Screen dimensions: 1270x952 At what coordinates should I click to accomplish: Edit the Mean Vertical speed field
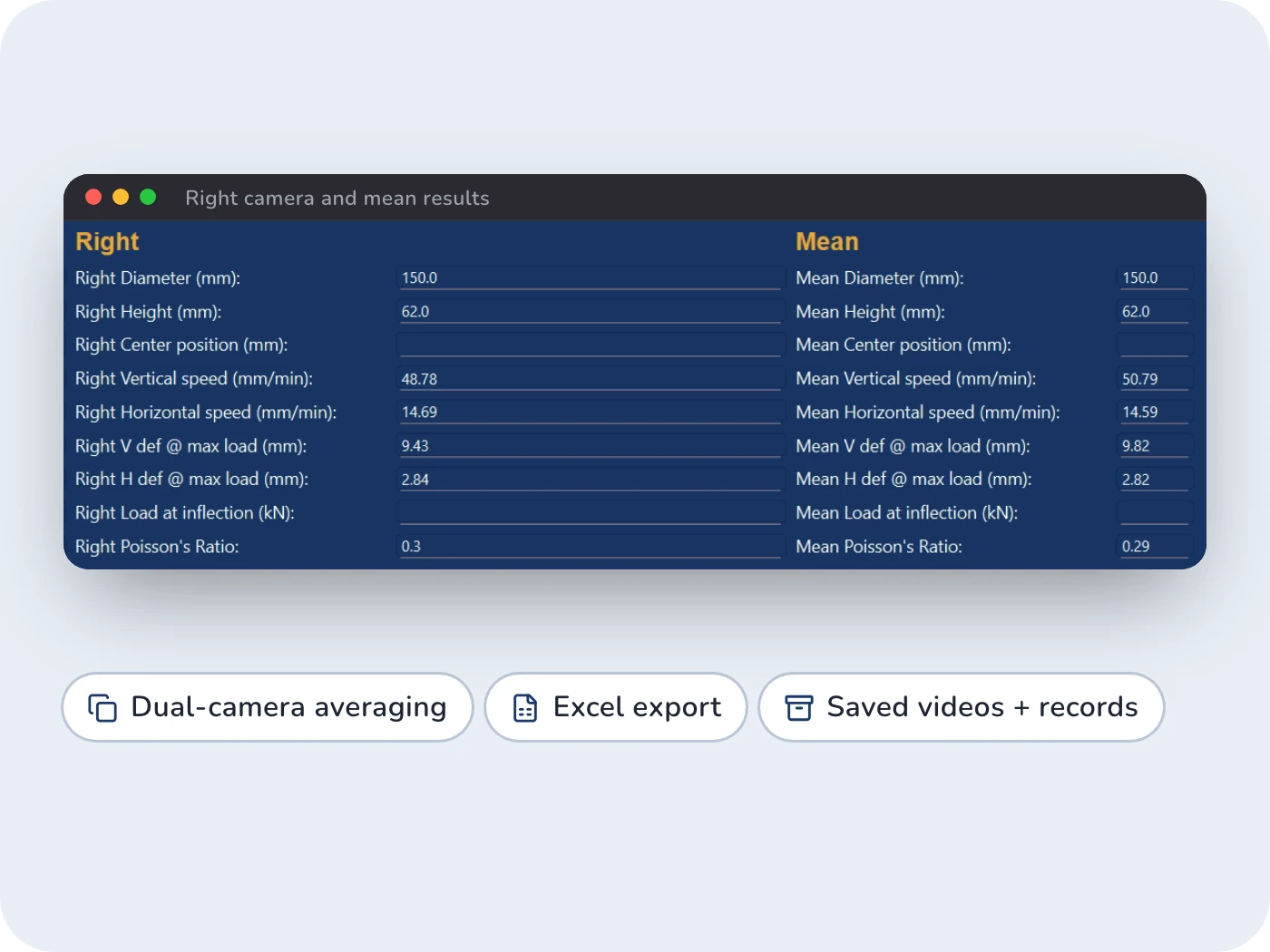(x=1155, y=378)
